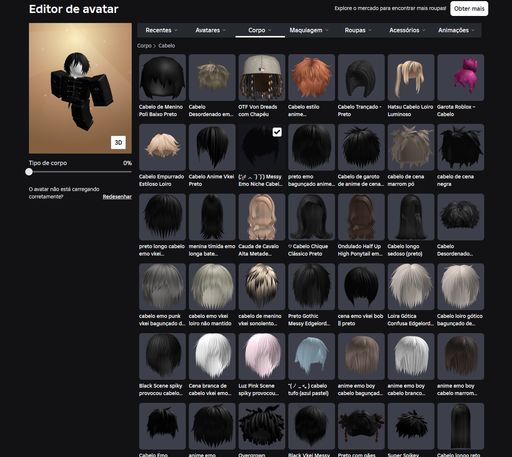
Task: Pick preto longo cabelo emo vkei hair
Action: point(162,217)
